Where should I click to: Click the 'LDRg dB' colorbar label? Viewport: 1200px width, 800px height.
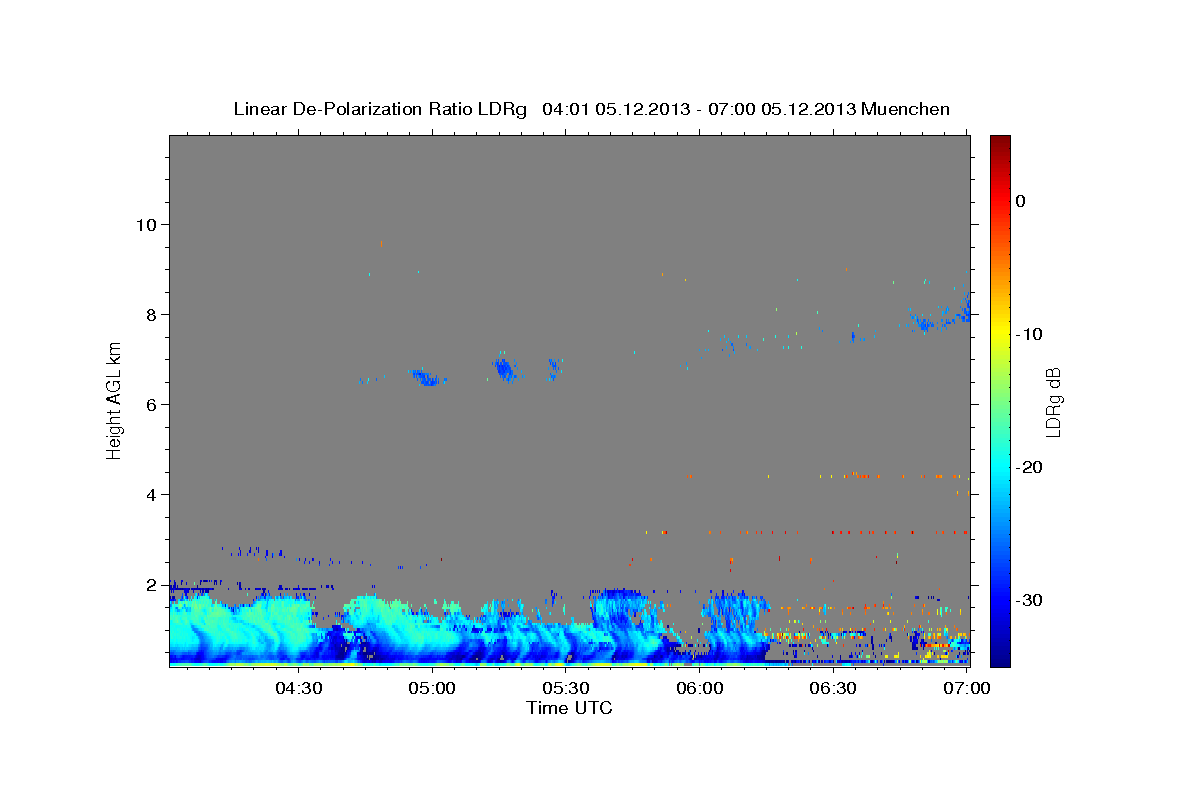pyautogui.click(x=1052, y=402)
